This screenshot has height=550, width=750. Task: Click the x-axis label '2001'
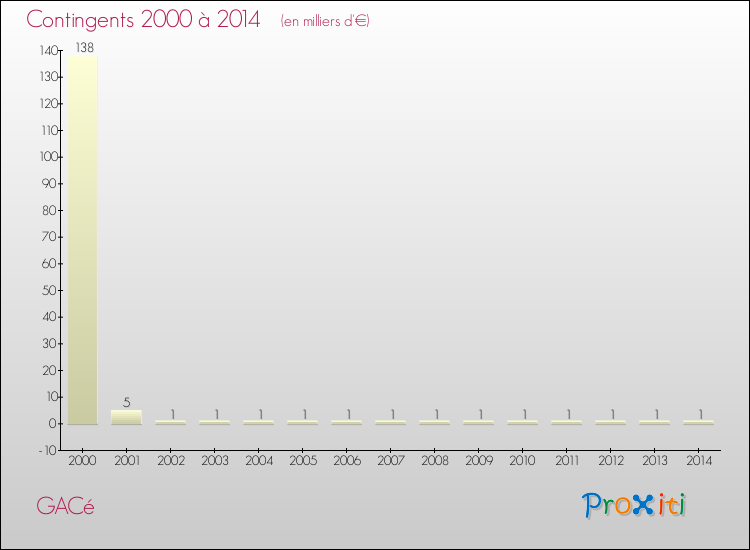coord(126,461)
